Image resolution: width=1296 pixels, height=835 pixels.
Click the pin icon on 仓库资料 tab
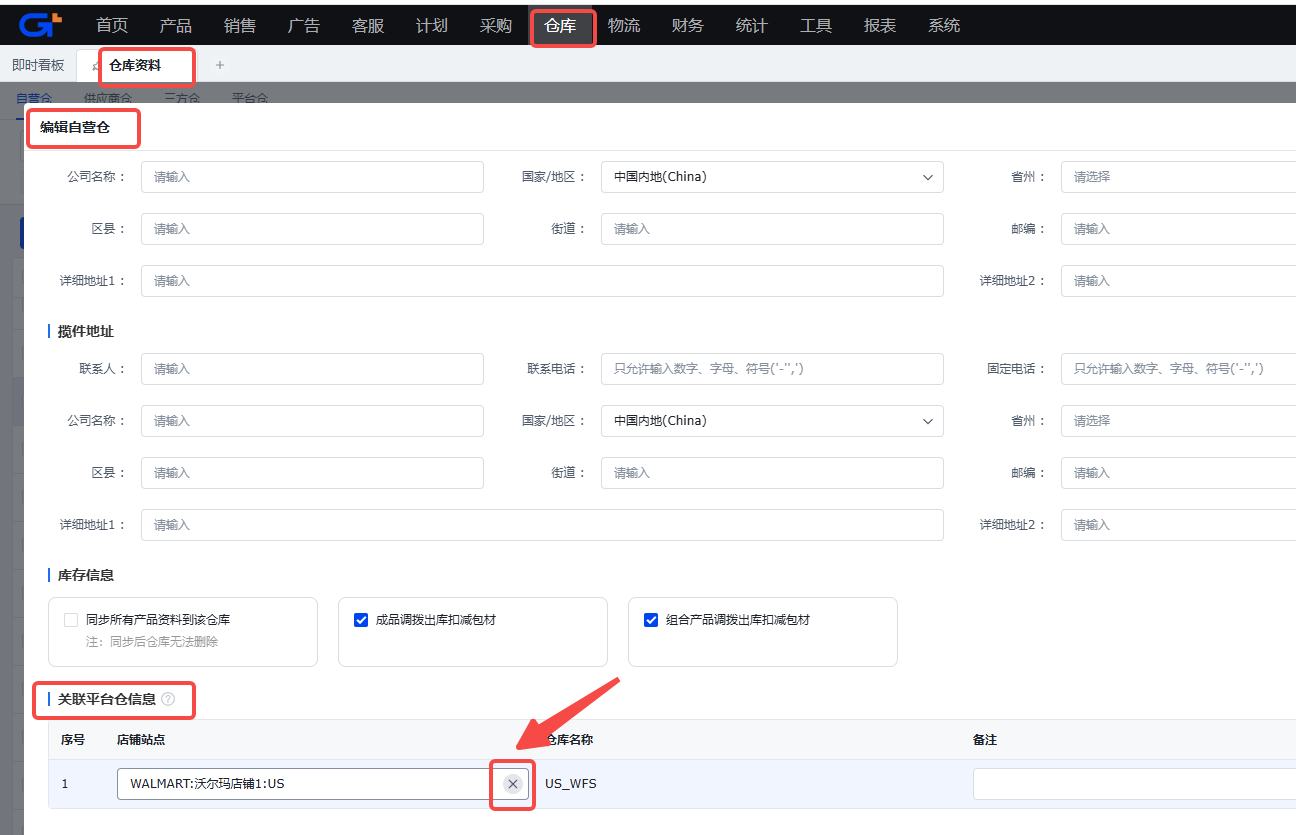(x=95, y=66)
